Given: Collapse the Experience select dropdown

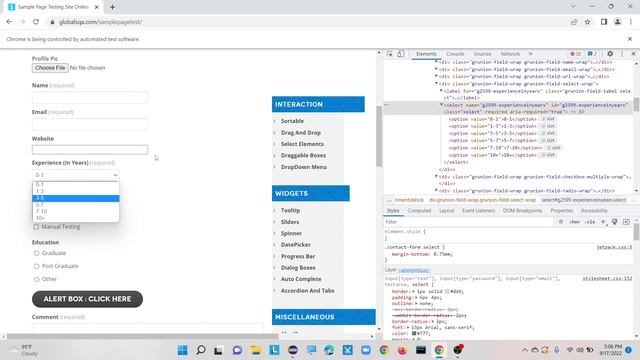Looking at the screenshot, I should (x=76, y=175).
